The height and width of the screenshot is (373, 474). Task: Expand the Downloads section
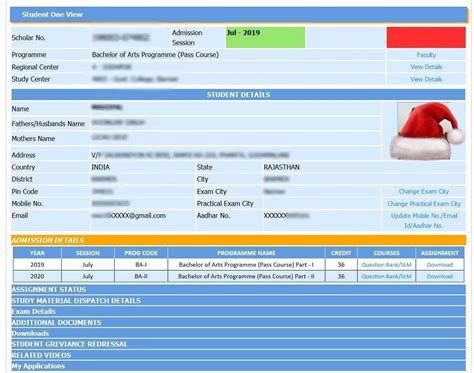[x=238, y=333]
